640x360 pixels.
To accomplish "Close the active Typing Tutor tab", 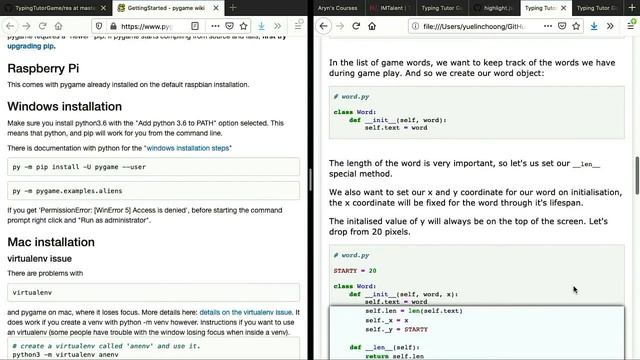I will 564,8.
